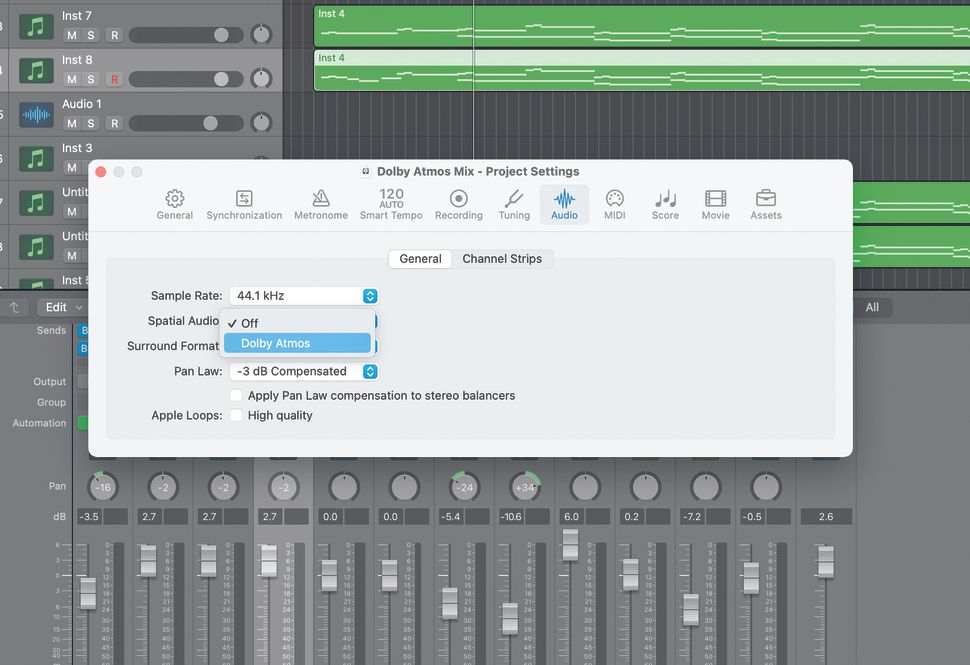Click the All filter button
The width and height of the screenshot is (970, 665).
click(x=872, y=307)
